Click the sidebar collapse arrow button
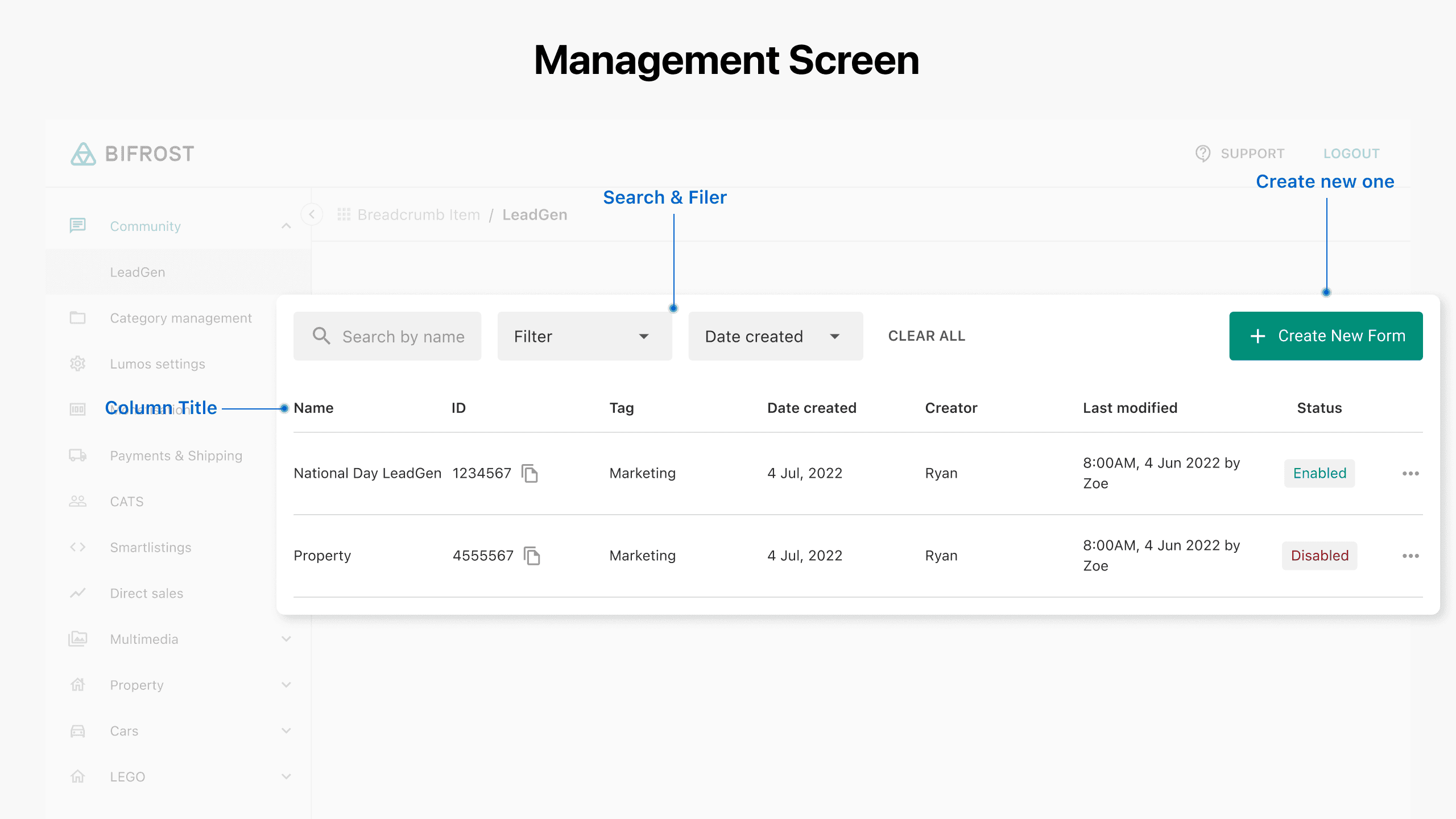 (x=312, y=214)
